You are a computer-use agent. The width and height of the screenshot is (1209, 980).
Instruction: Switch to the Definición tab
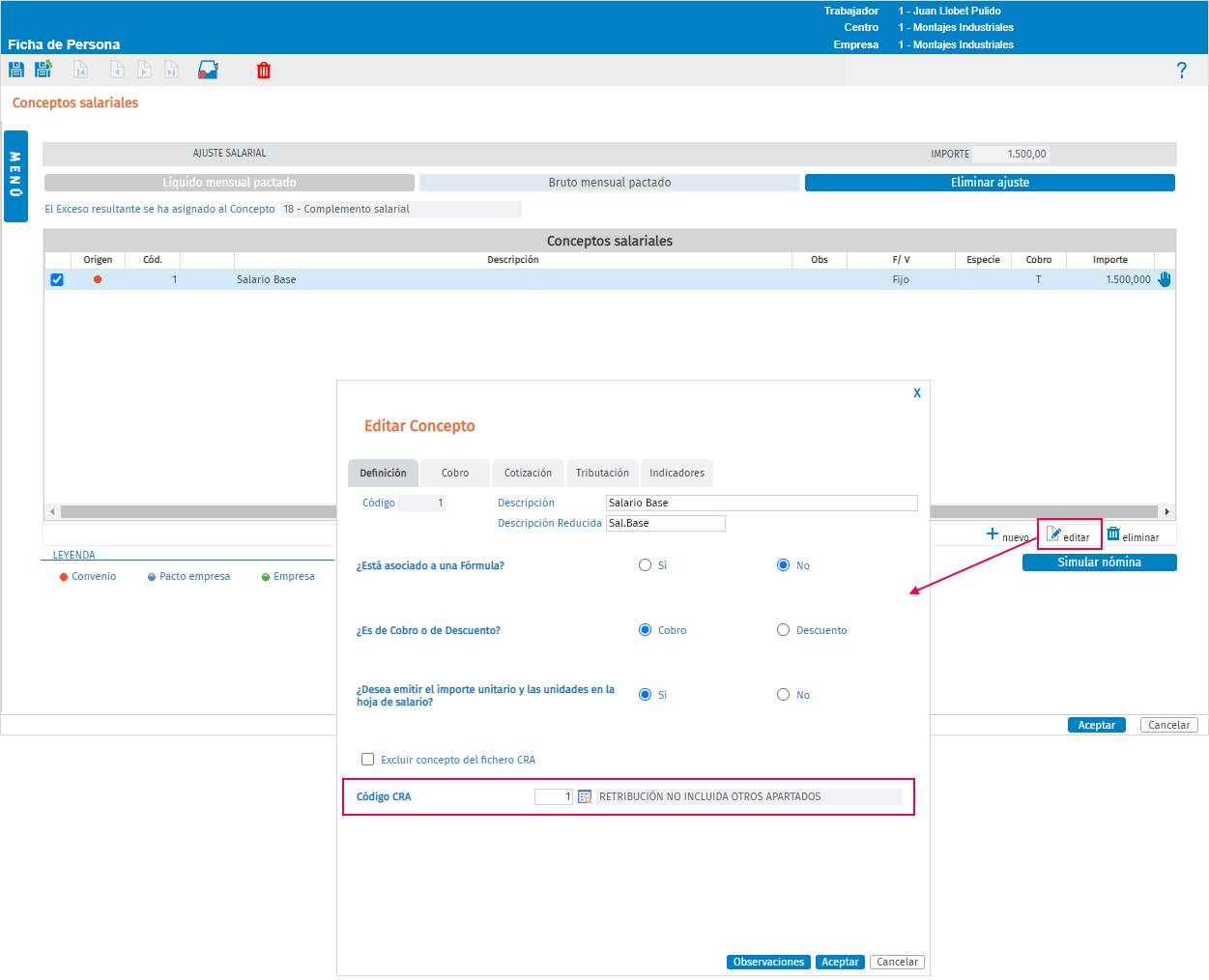coord(383,473)
